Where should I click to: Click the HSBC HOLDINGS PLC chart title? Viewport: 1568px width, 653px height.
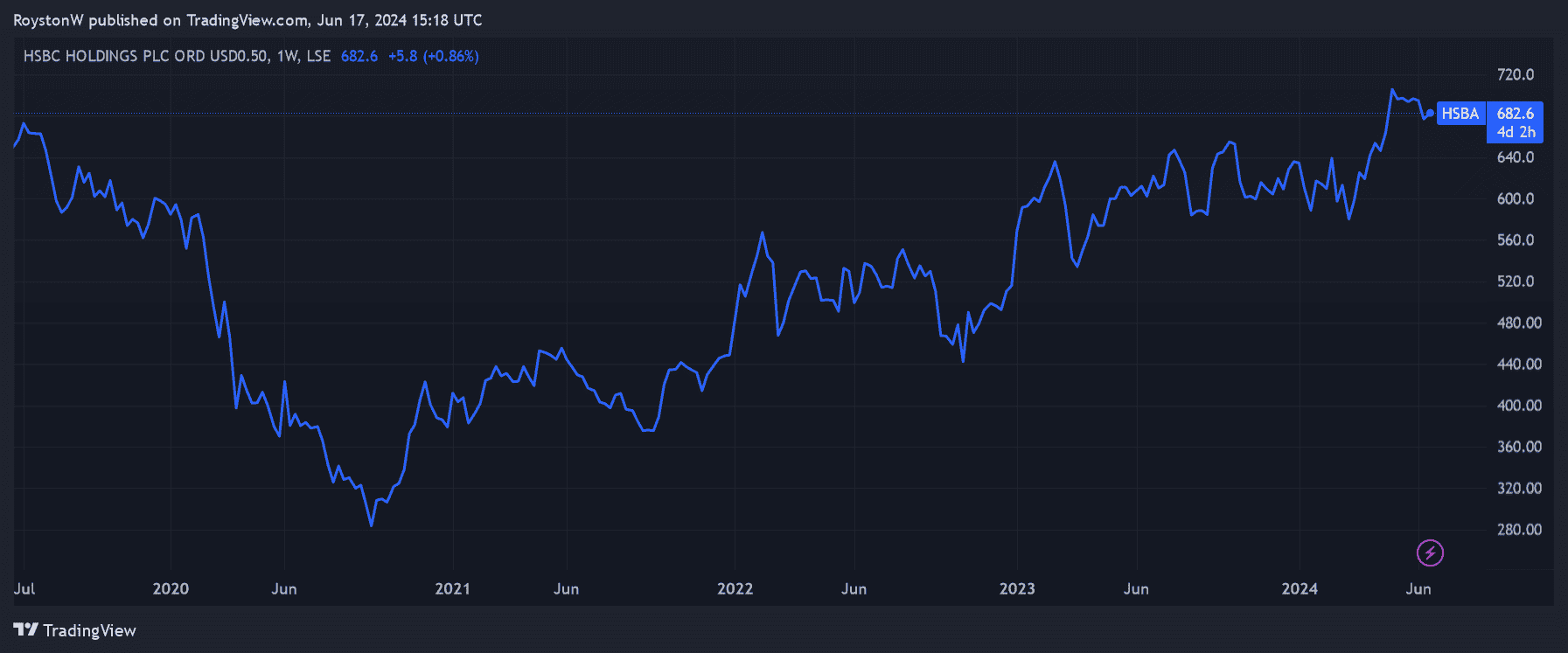[x=145, y=56]
